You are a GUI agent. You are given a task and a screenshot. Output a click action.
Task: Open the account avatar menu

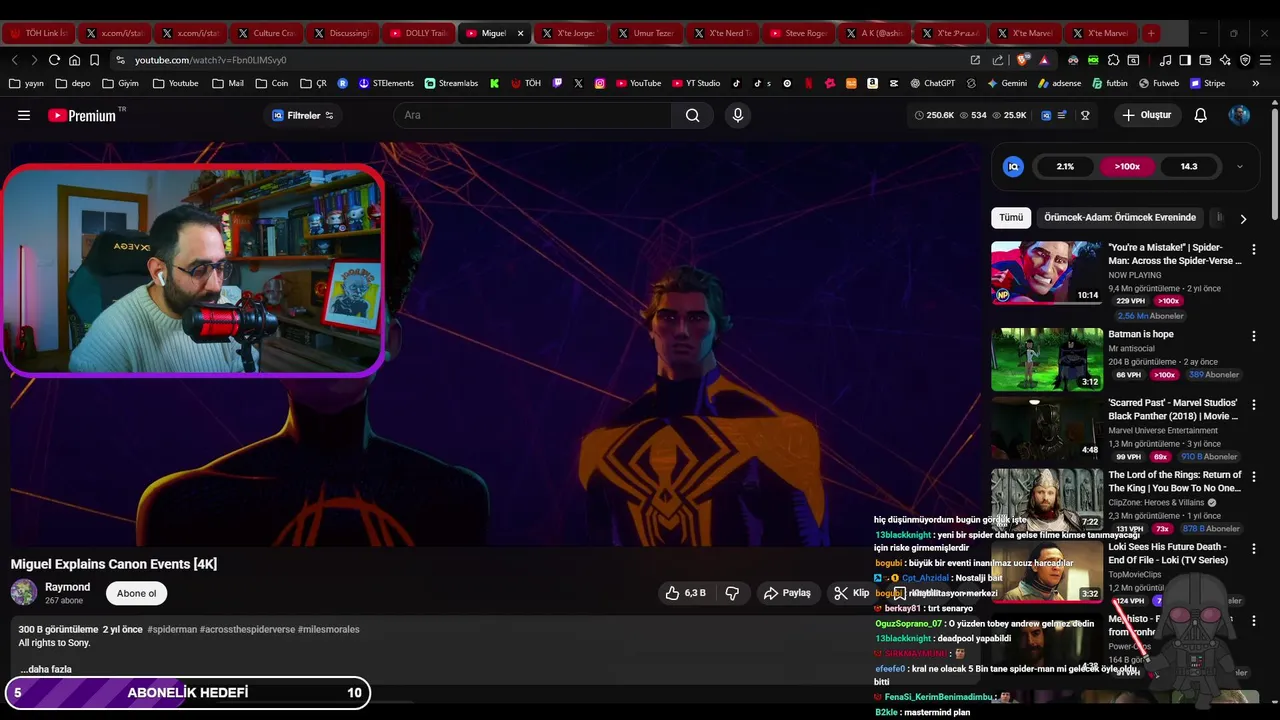[x=1239, y=115]
